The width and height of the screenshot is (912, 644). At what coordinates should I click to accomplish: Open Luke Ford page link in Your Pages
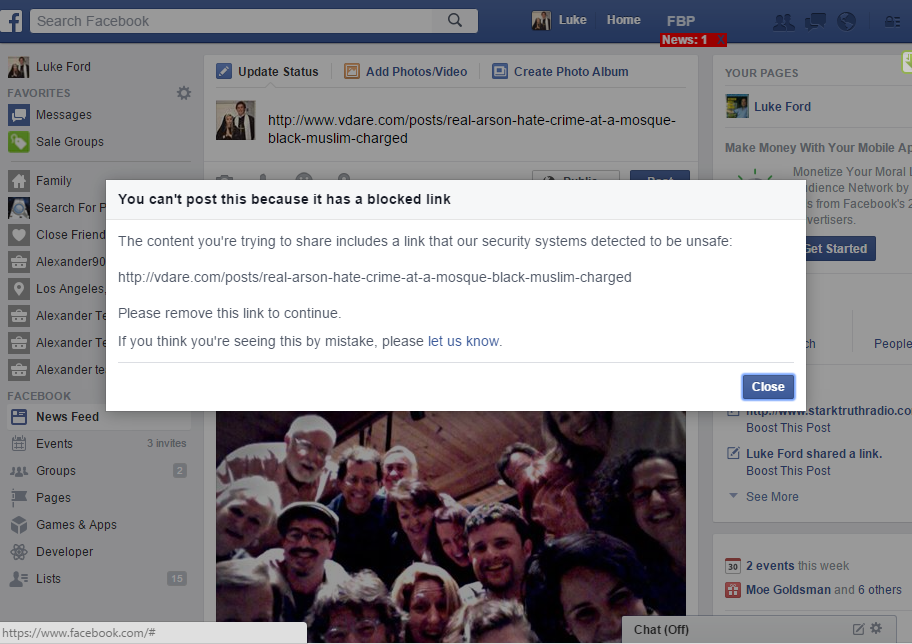[x=782, y=107]
